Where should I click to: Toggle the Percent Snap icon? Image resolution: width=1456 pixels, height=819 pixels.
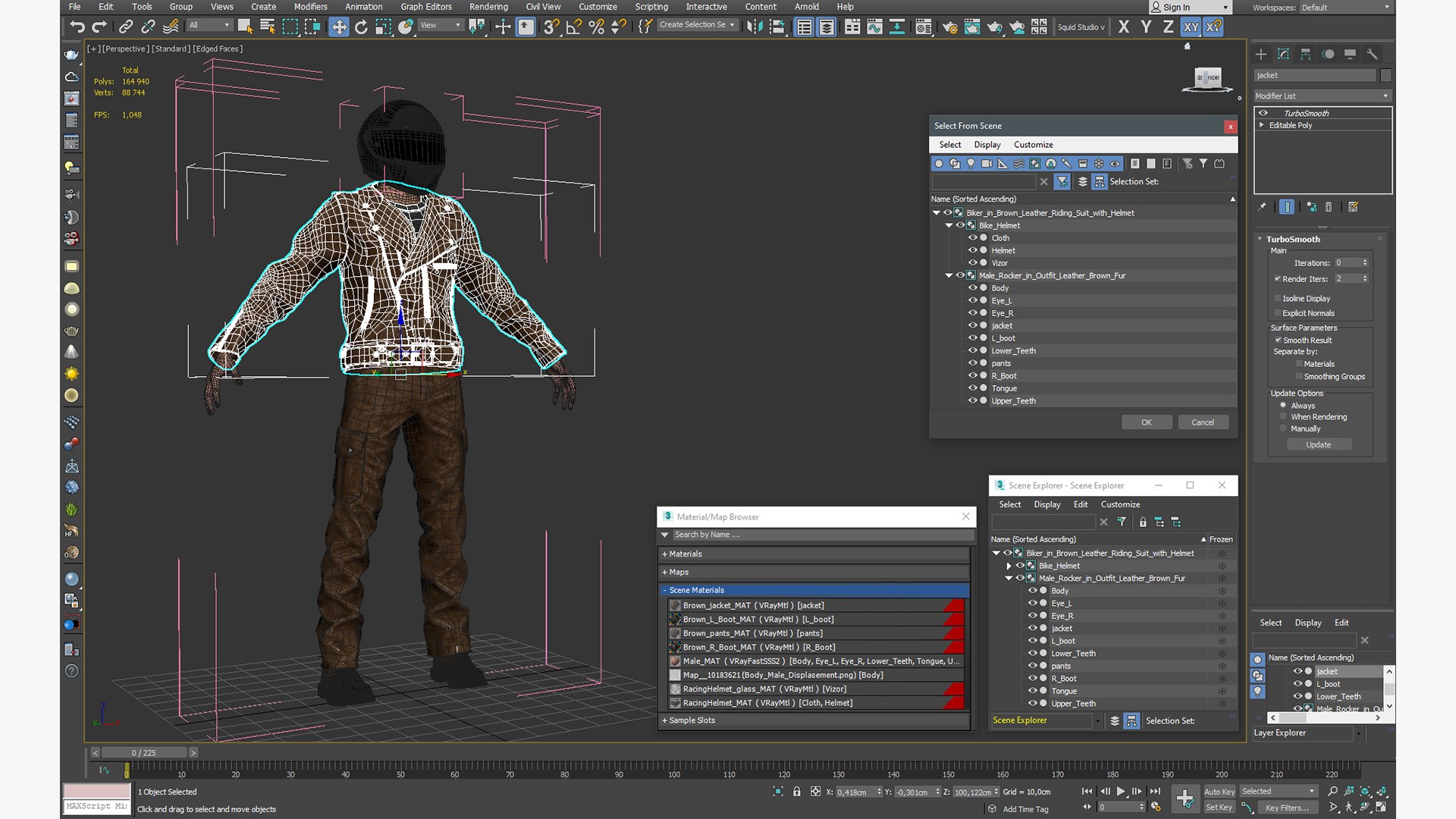[x=597, y=27]
